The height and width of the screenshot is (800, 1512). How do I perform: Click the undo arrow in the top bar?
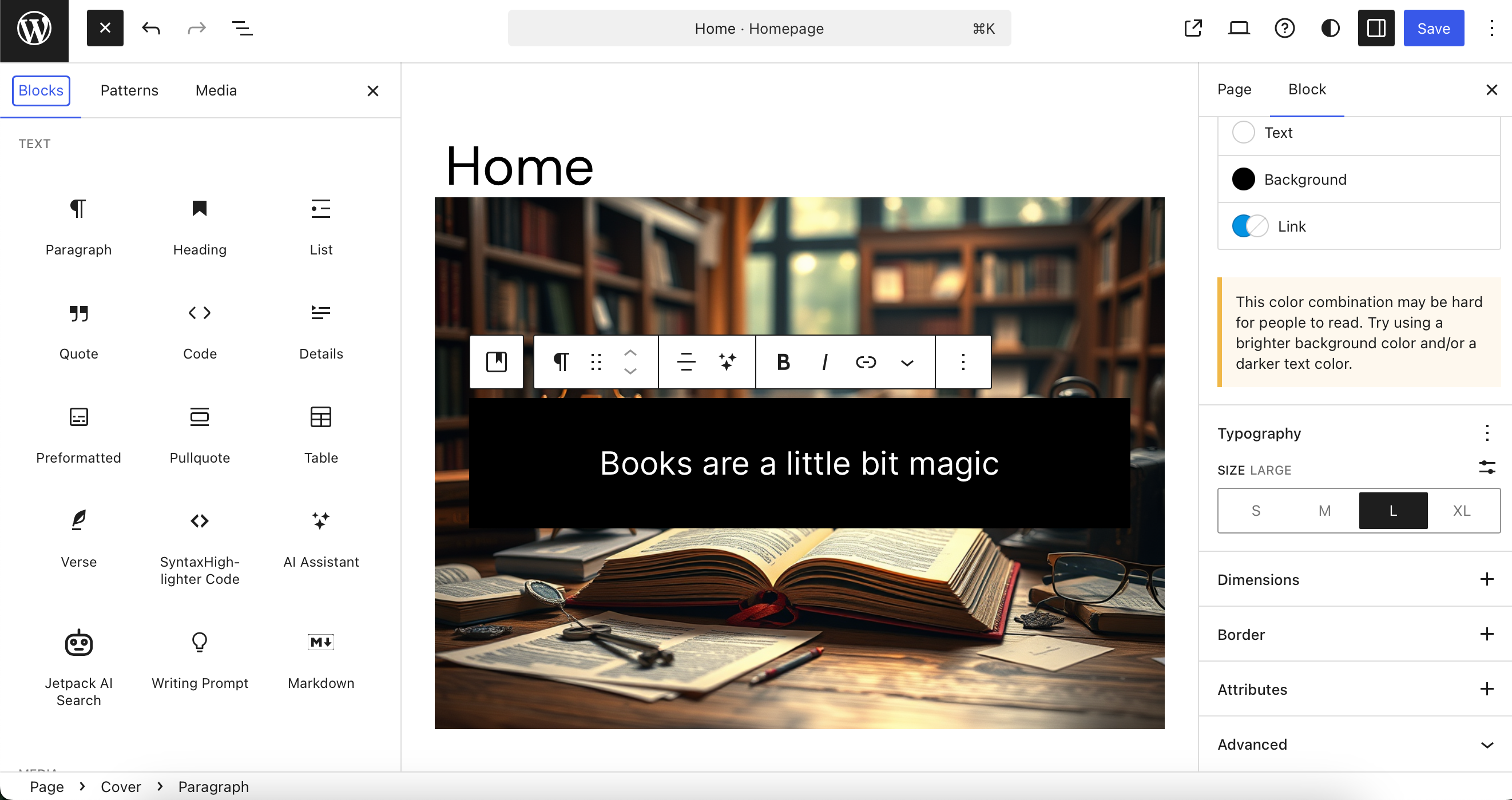click(x=150, y=27)
